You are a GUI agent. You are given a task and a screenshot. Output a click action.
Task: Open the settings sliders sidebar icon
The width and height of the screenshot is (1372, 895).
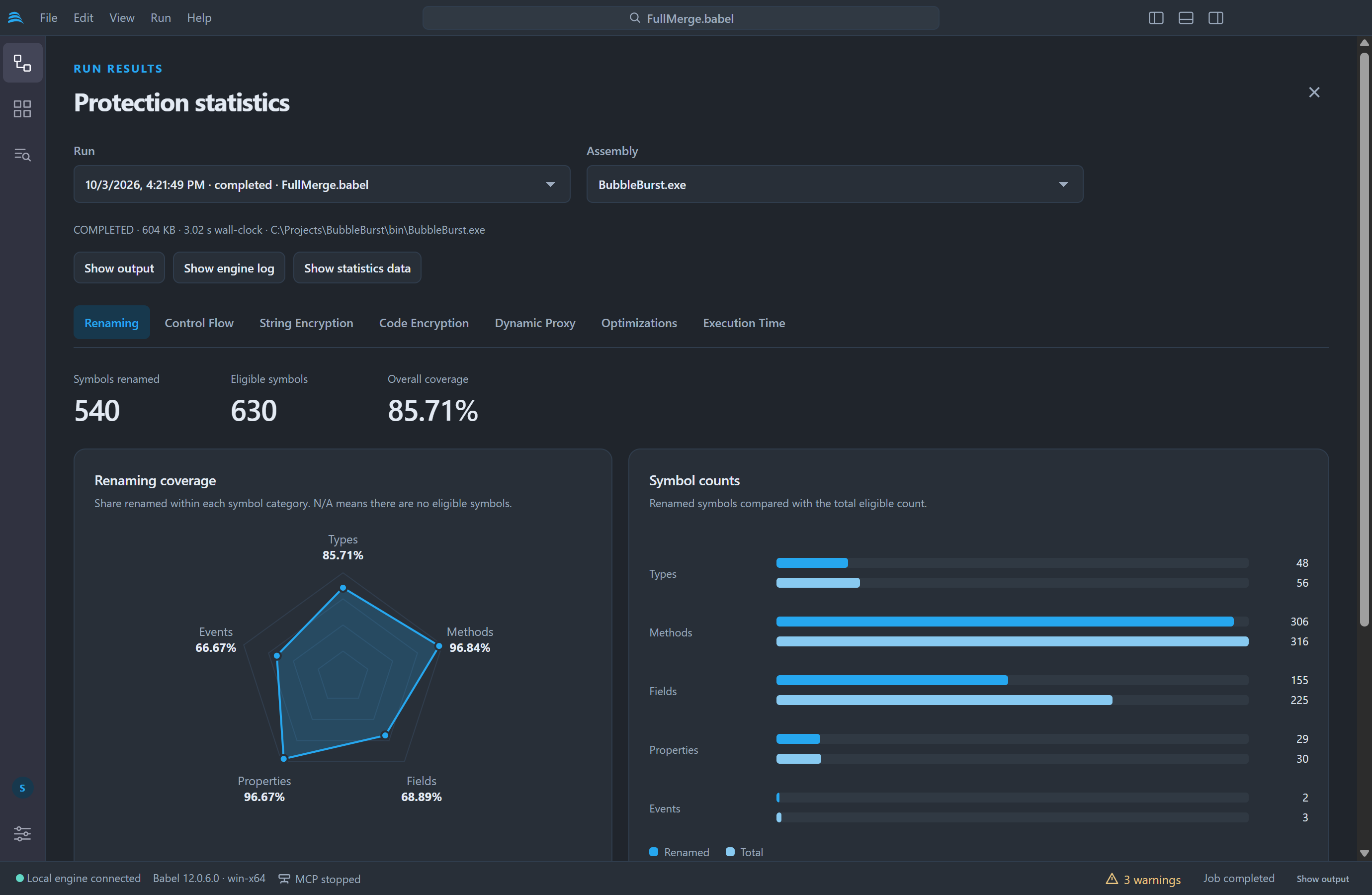(x=22, y=833)
